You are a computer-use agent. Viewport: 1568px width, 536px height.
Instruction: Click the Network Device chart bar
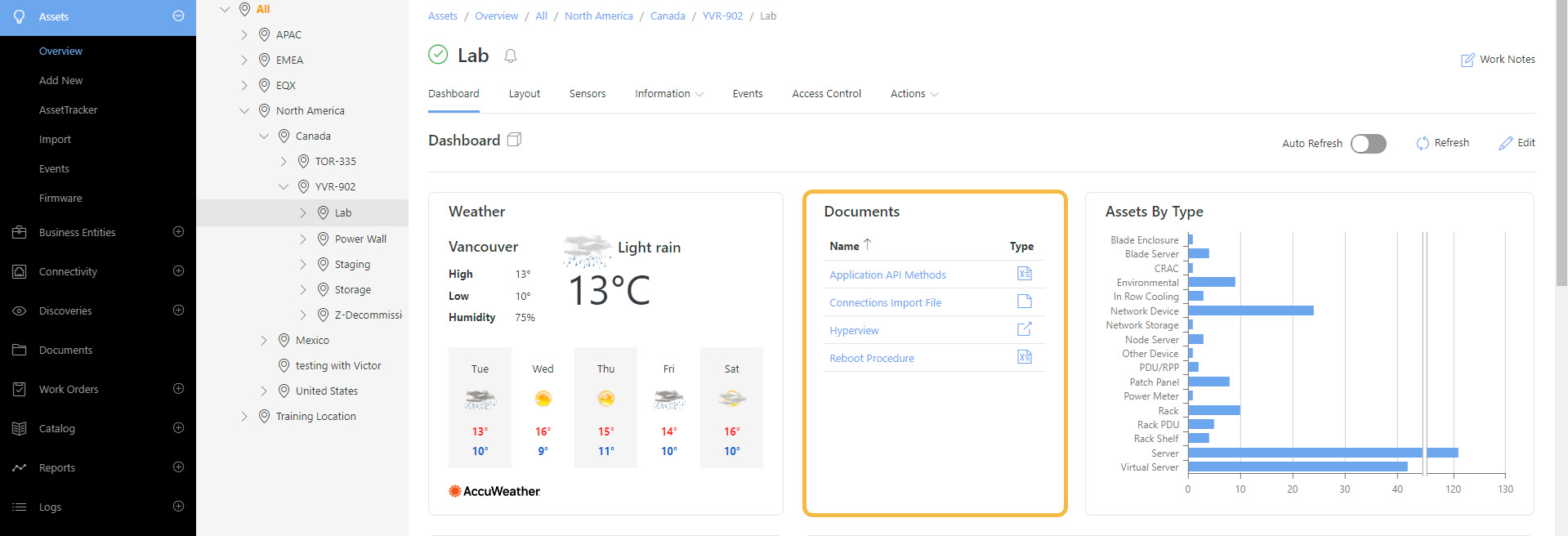[1251, 310]
